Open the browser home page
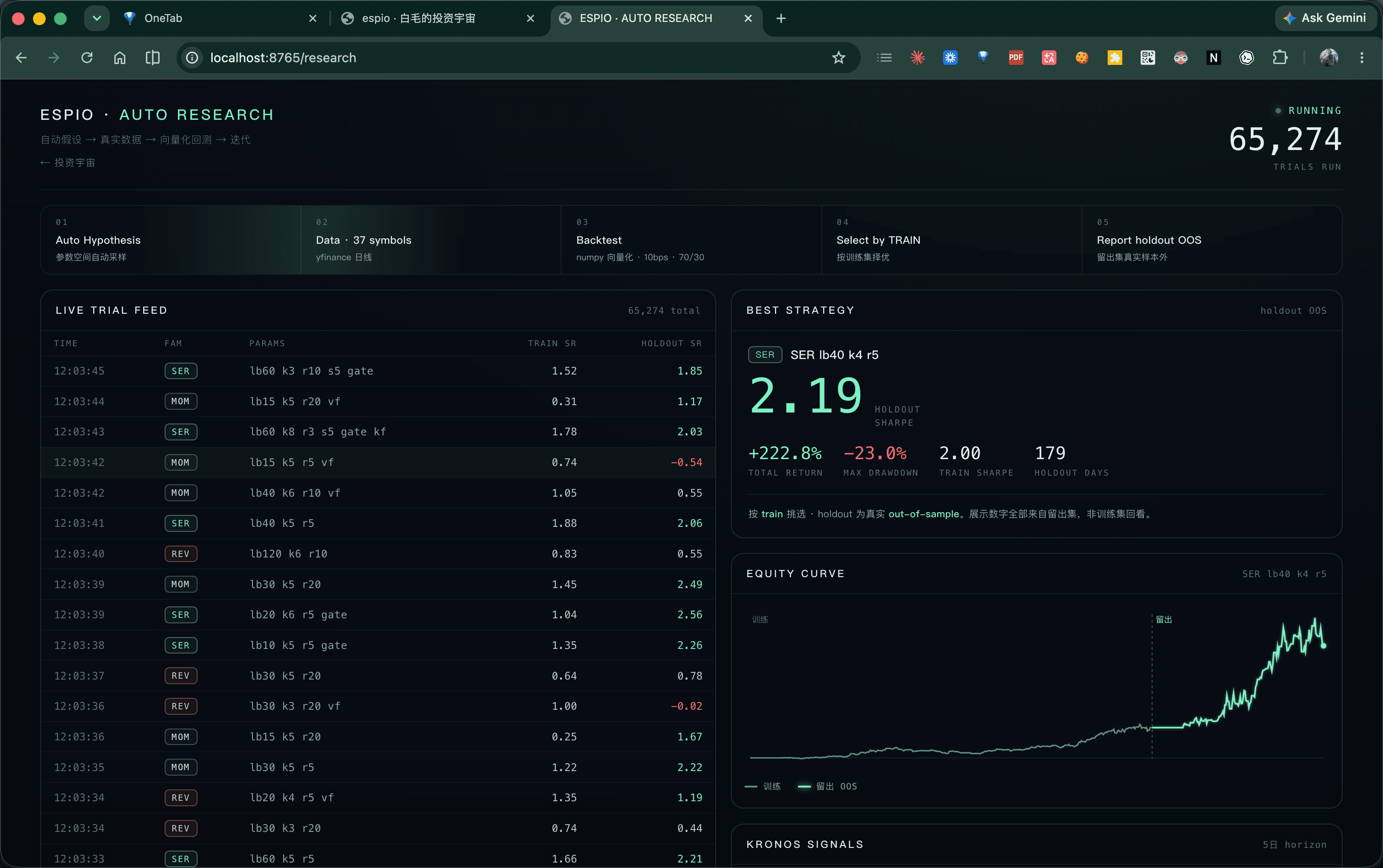1383x868 pixels. click(119, 58)
